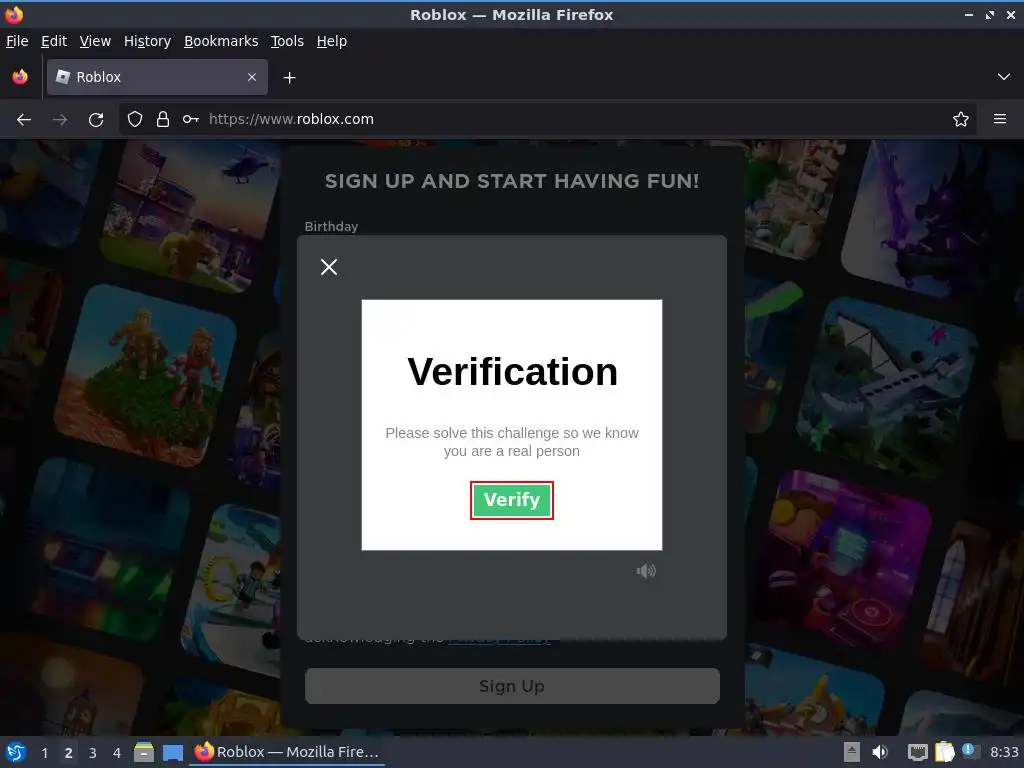1024x768 pixels.
Task: Open the clipboard manager tray icon
Action: [x=945, y=752]
